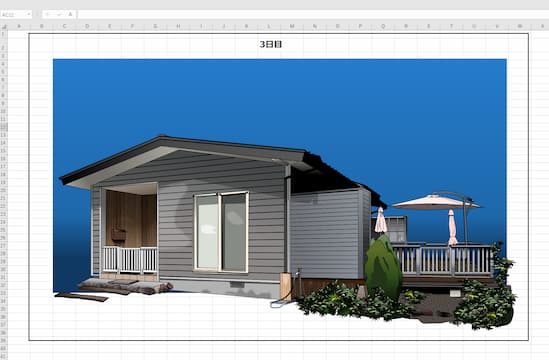Click the Enter checkmark icon in formula bar

[x=59, y=14]
